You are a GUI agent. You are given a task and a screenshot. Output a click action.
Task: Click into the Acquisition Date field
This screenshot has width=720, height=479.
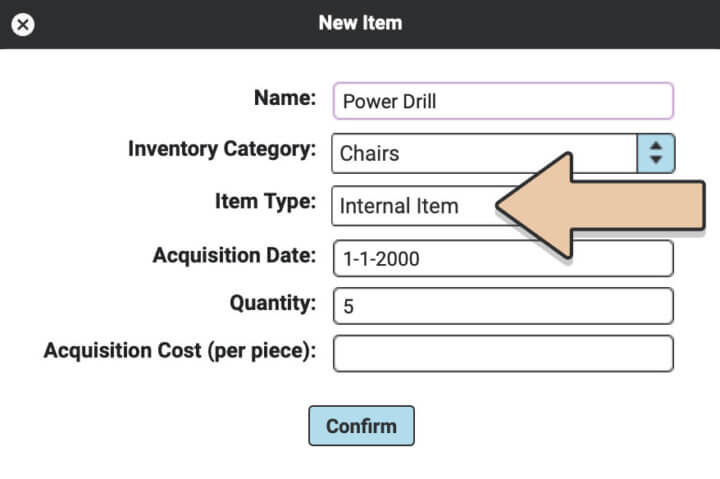coord(503,258)
